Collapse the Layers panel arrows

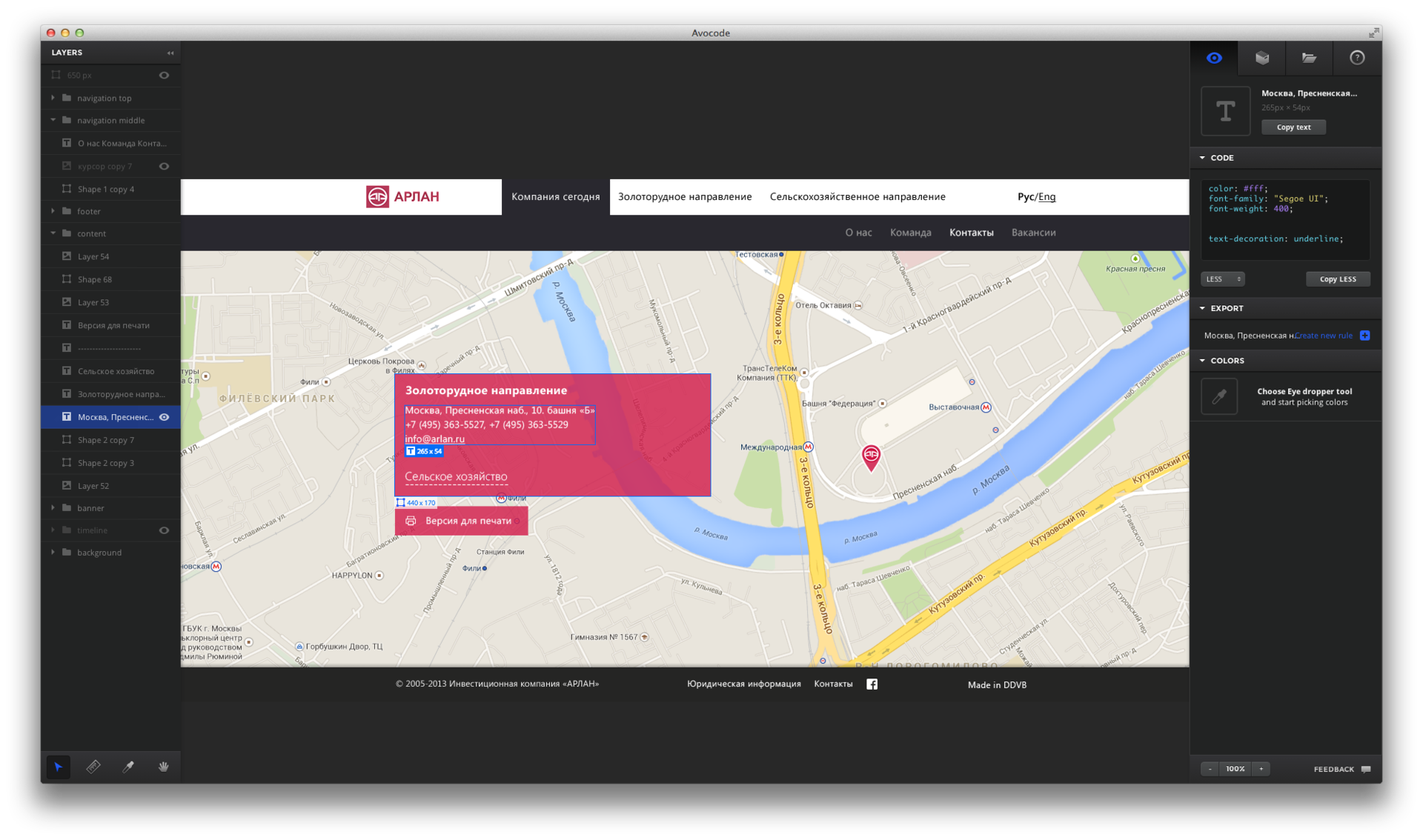pyautogui.click(x=170, y=53)
